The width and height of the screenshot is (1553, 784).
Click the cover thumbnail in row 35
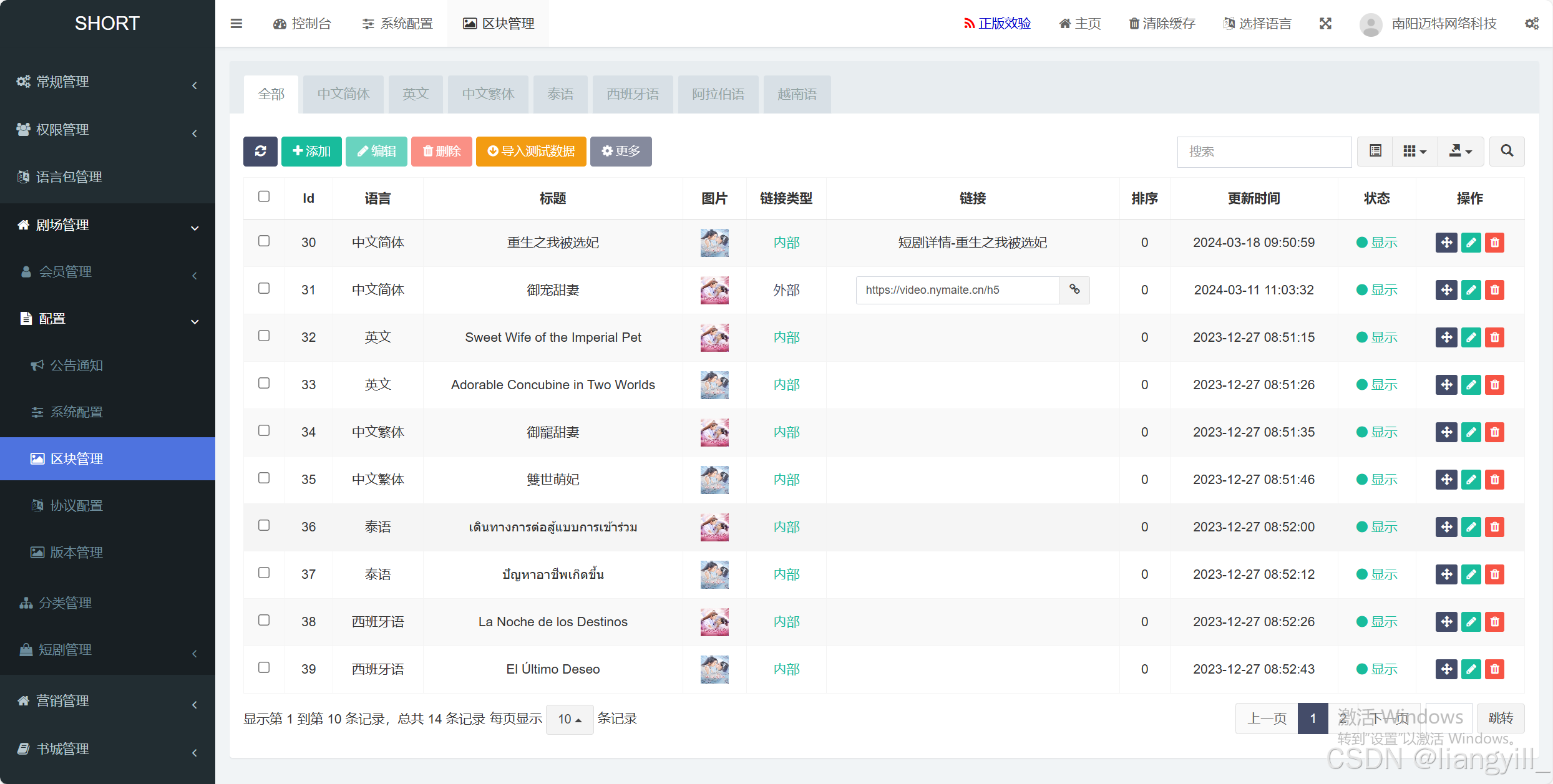[x=714, y=480]
